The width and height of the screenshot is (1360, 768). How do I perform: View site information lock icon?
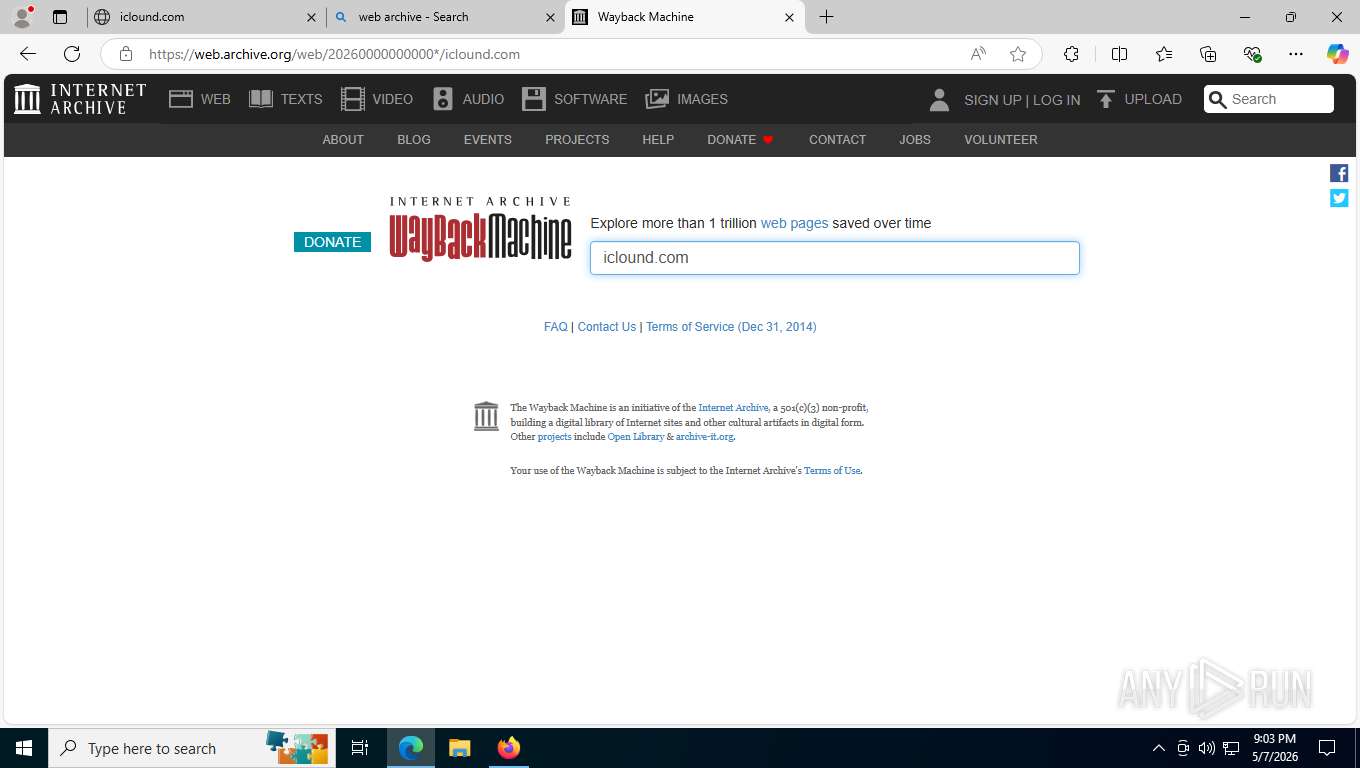pyautogui.click(x=125, y=54)
